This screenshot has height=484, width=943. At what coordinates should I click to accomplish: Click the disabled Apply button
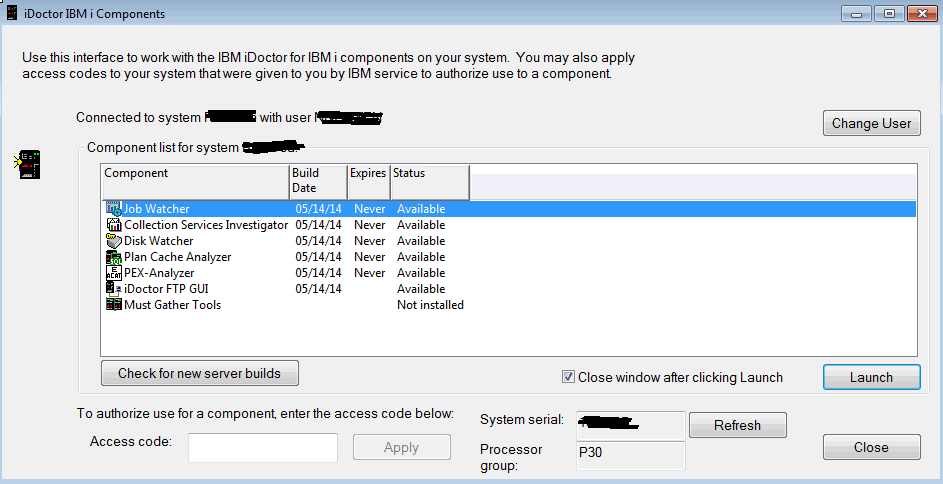tap(402, 447)
